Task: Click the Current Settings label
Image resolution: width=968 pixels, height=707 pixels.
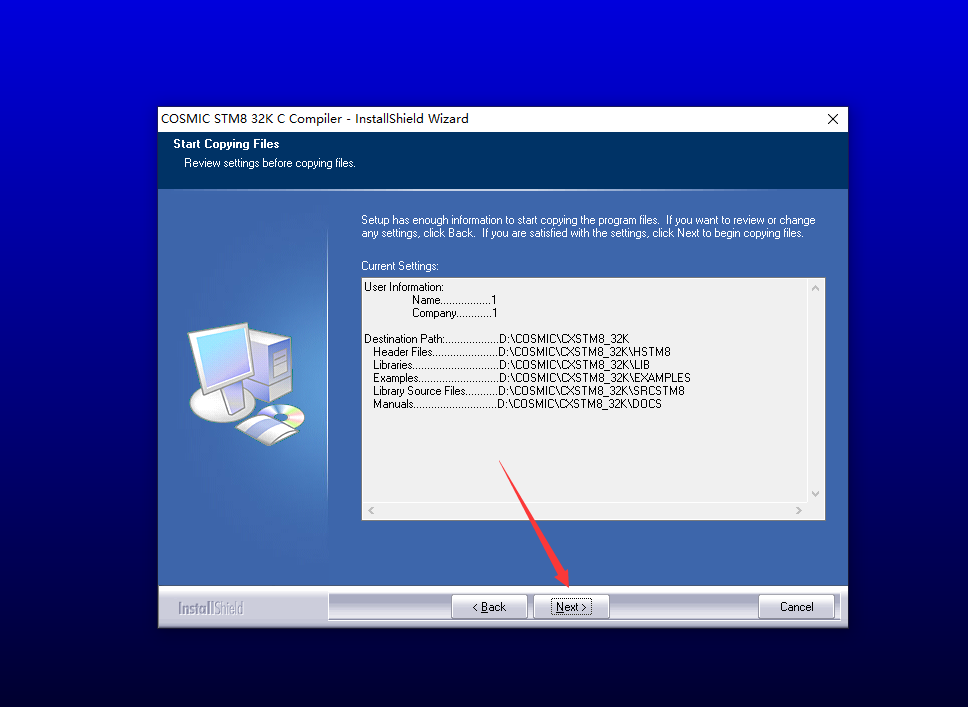Action: coord(400,266)
